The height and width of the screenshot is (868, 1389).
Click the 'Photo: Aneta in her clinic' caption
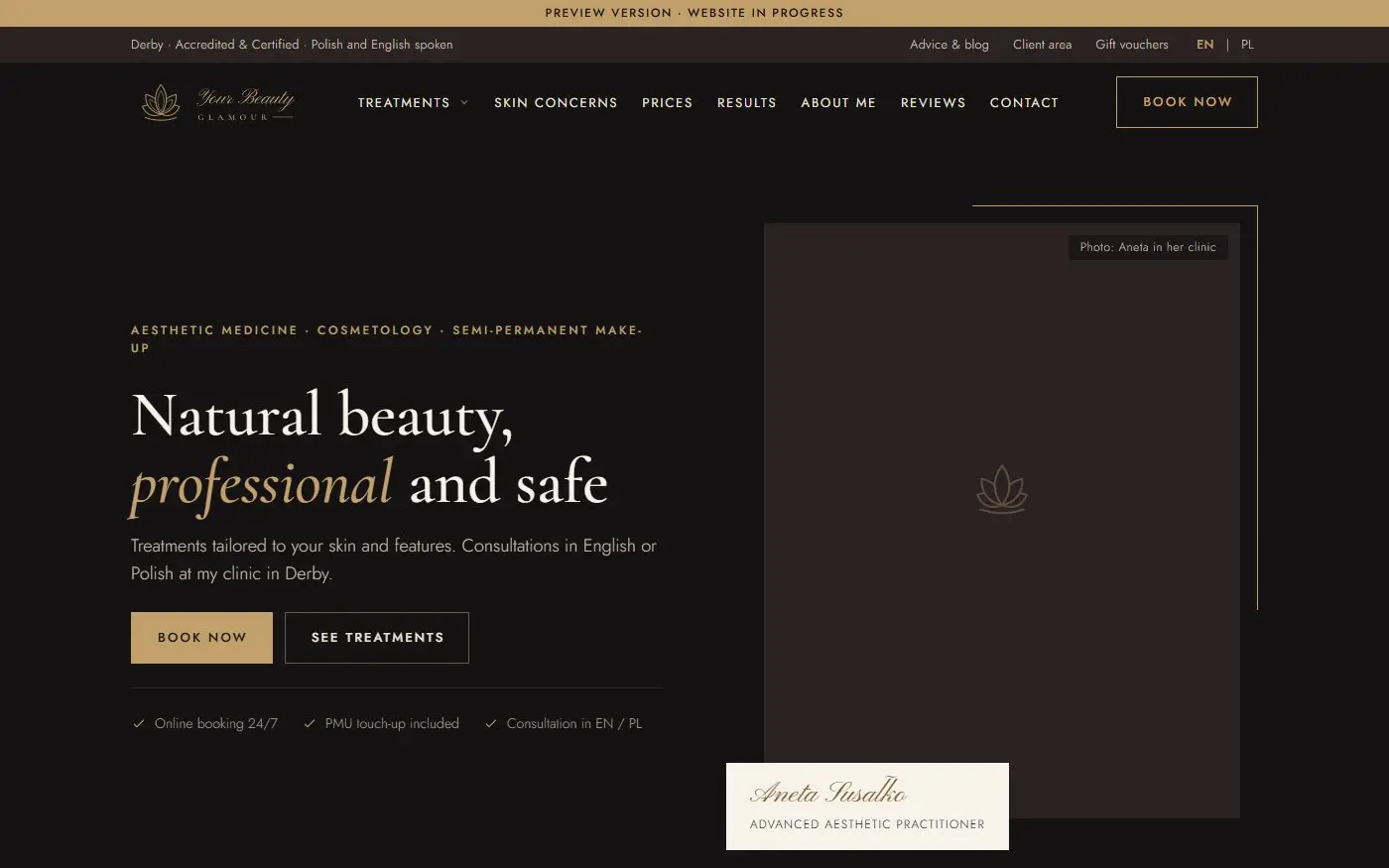click(x=1148, y=247)
